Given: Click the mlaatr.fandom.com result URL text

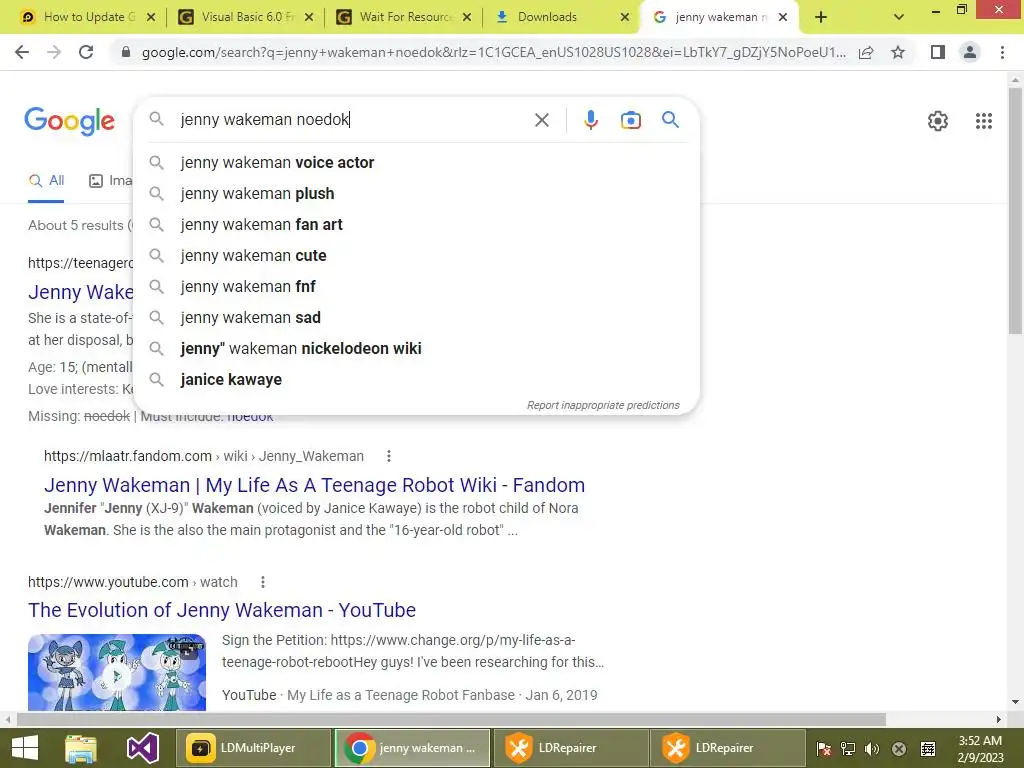Looking at the screenshot, I should click(x=204, y=456).
